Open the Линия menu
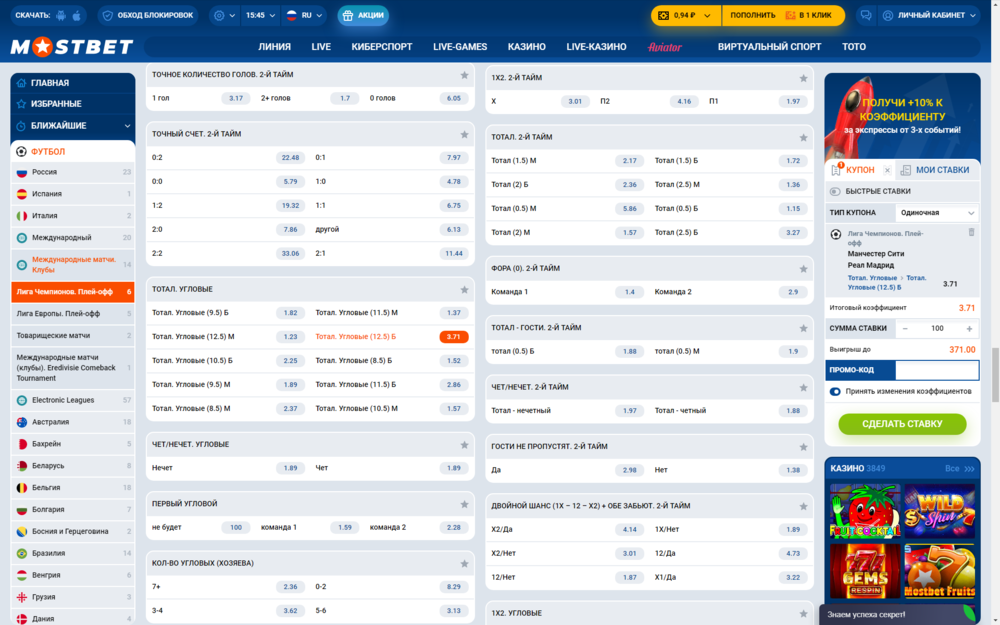This screenshot has height=625, width=1000. coord(274,47)
